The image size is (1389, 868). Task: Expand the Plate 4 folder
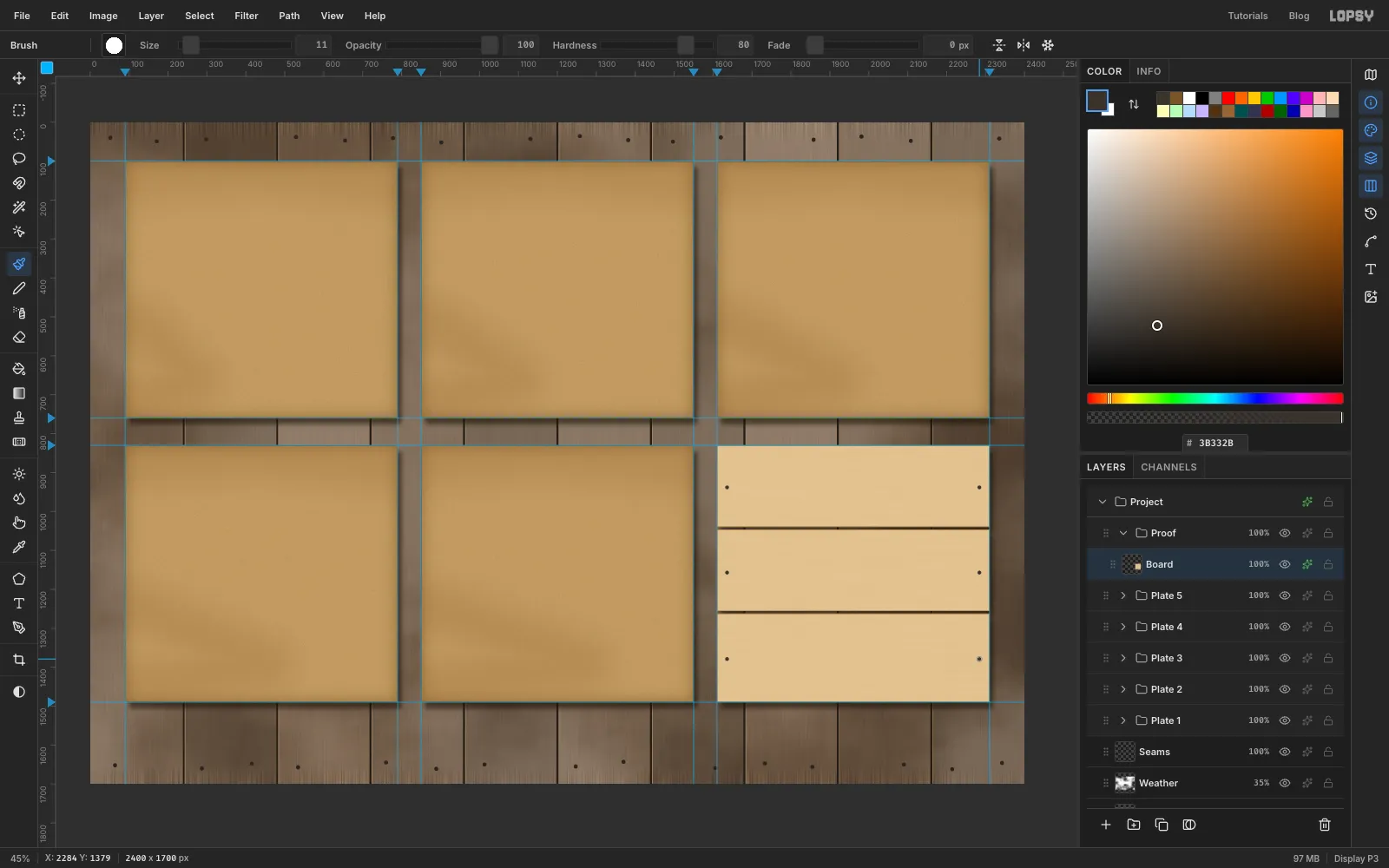click(1123, 627)
